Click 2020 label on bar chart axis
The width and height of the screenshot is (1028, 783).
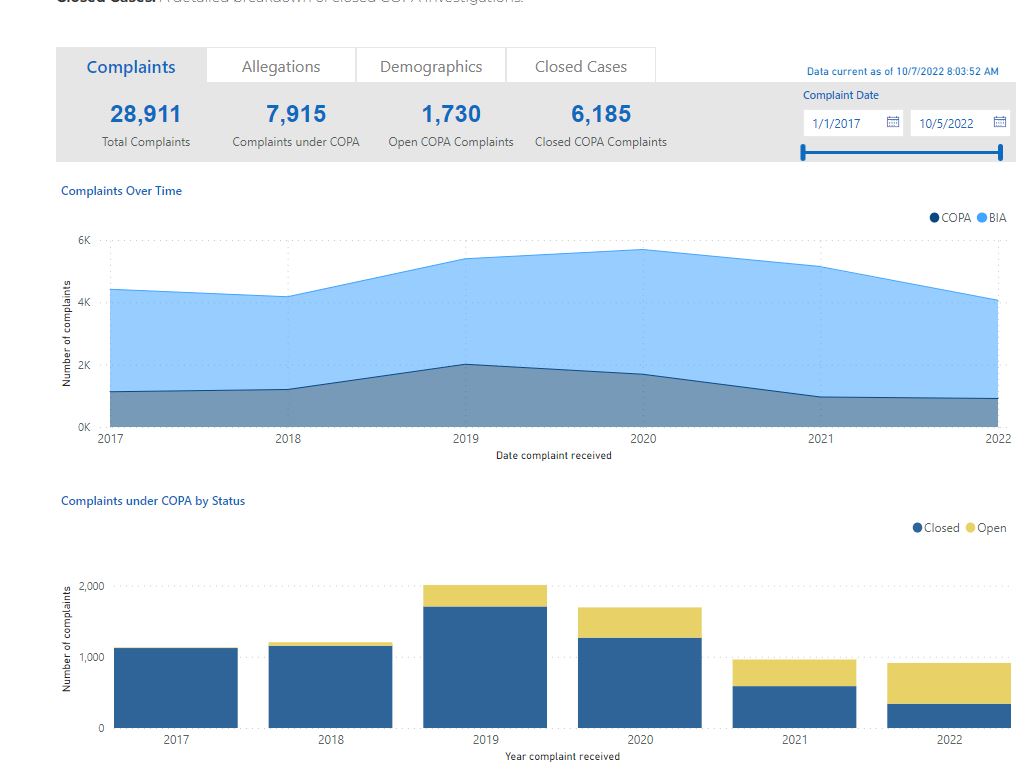coord(640,740)
